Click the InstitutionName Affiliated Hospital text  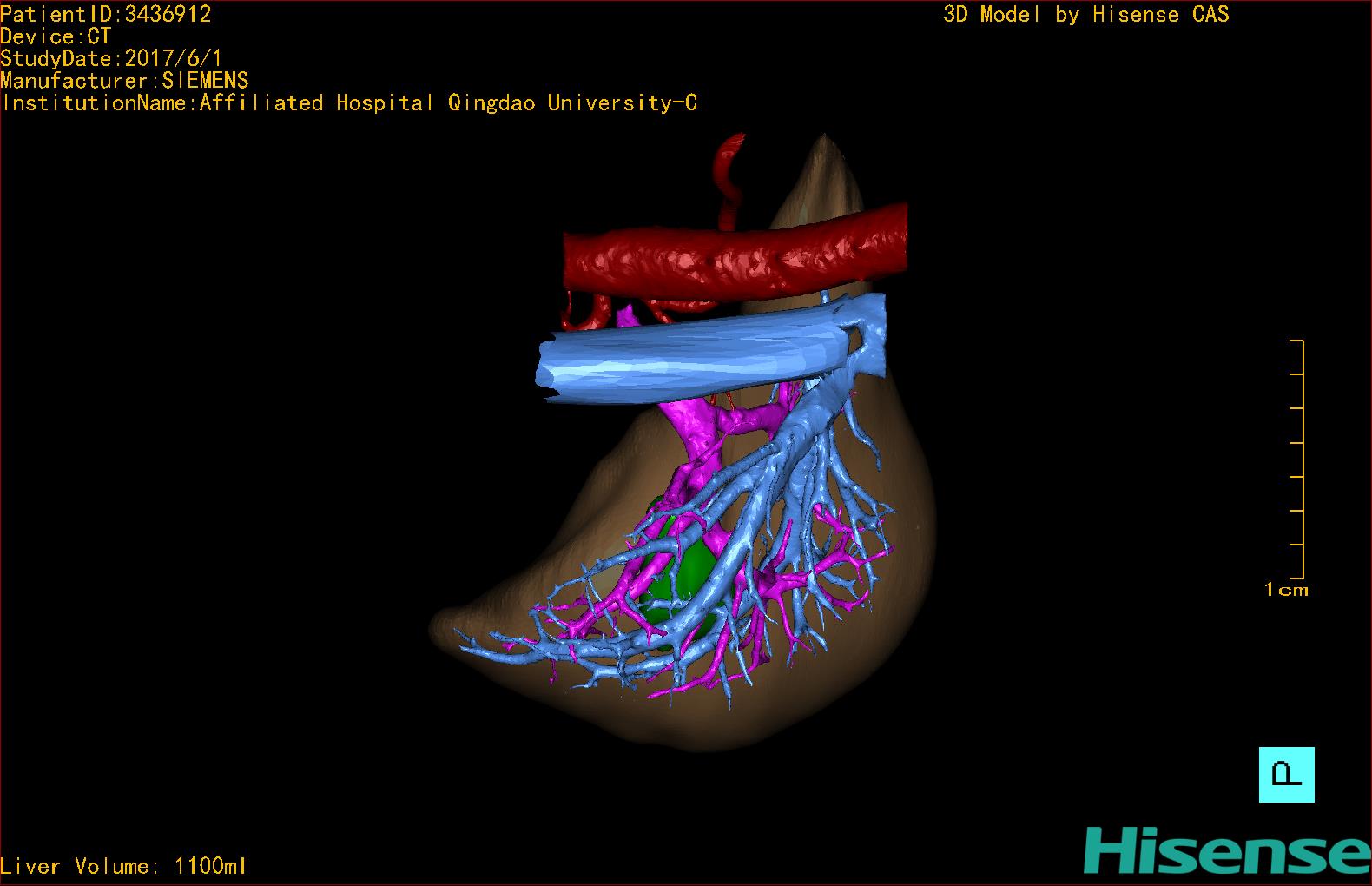[x=349, y=103]
